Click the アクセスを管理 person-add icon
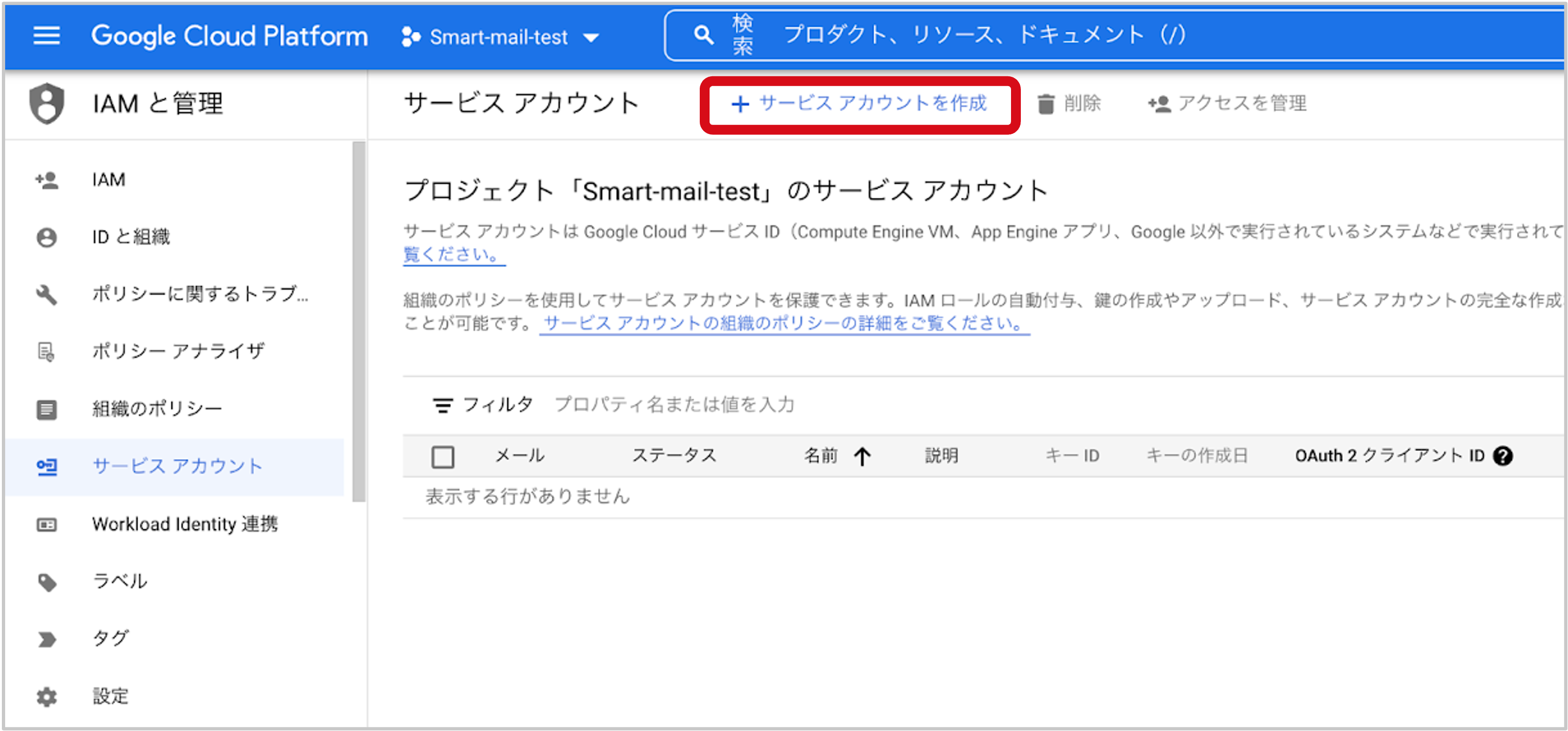 [1159, 104]
